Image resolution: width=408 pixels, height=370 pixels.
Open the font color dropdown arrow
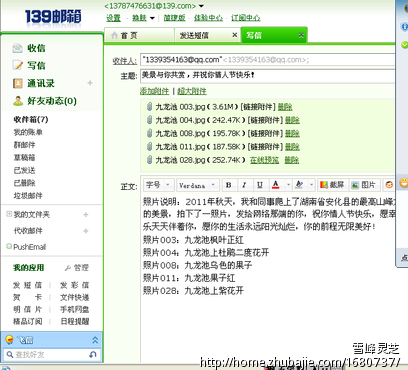288,185
